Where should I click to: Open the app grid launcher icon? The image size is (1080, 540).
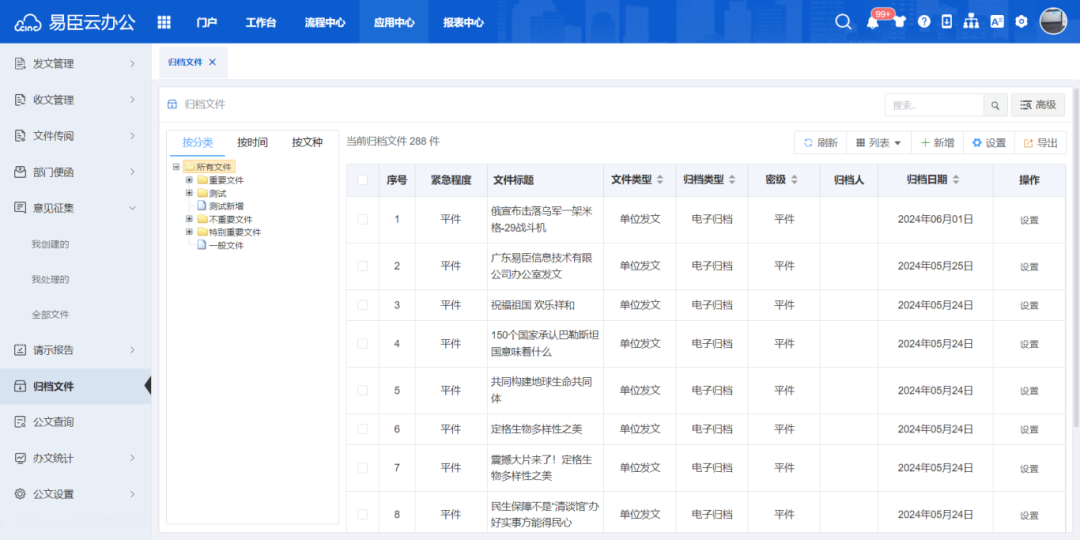pyautogui.click(x=164, y=22)
